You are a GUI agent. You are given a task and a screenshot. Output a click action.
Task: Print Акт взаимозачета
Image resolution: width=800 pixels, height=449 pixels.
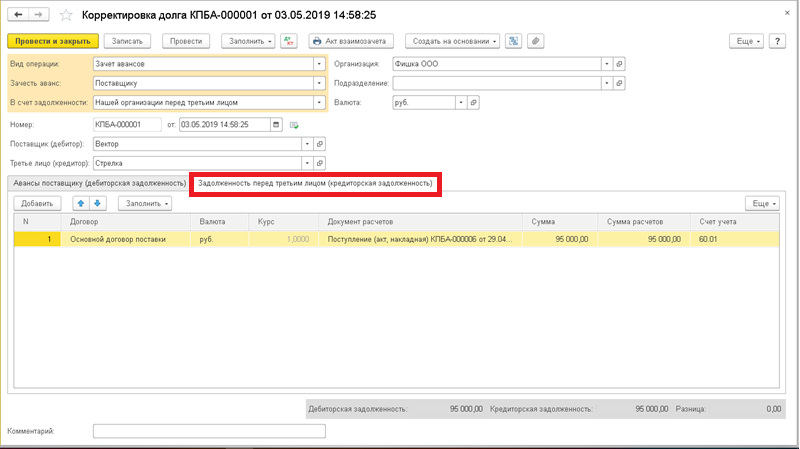coord(351,41)
